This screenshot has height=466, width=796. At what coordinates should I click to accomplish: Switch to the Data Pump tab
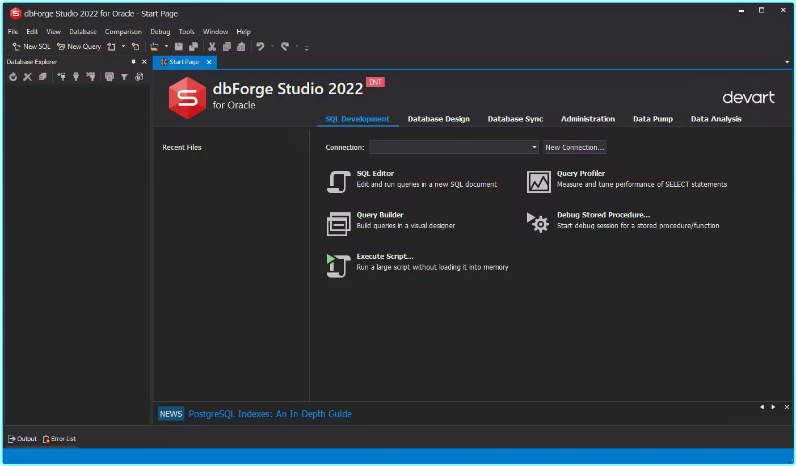pyautogui.click(x=653, y=119)
